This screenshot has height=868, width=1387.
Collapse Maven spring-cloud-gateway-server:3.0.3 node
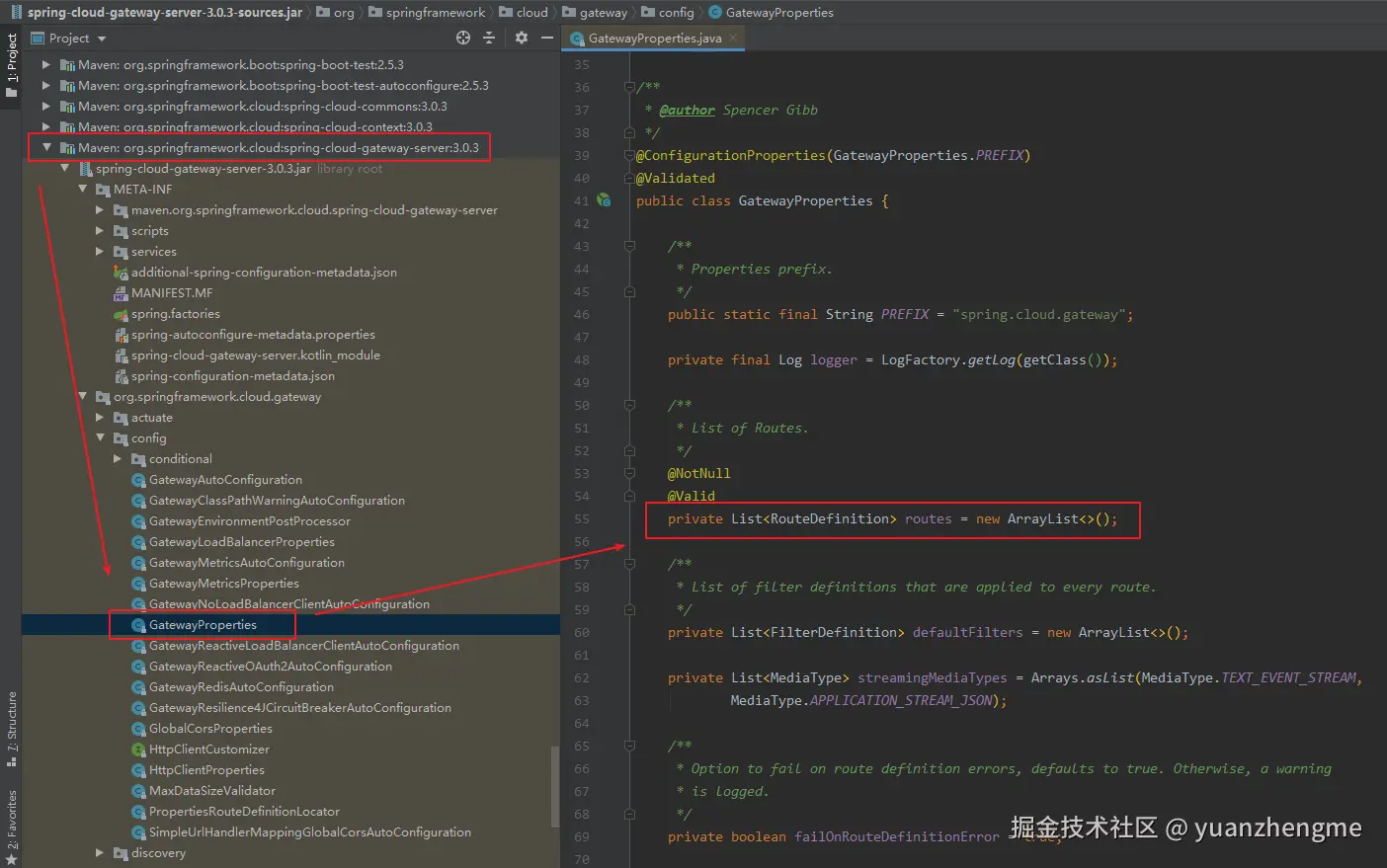[45, 147]
